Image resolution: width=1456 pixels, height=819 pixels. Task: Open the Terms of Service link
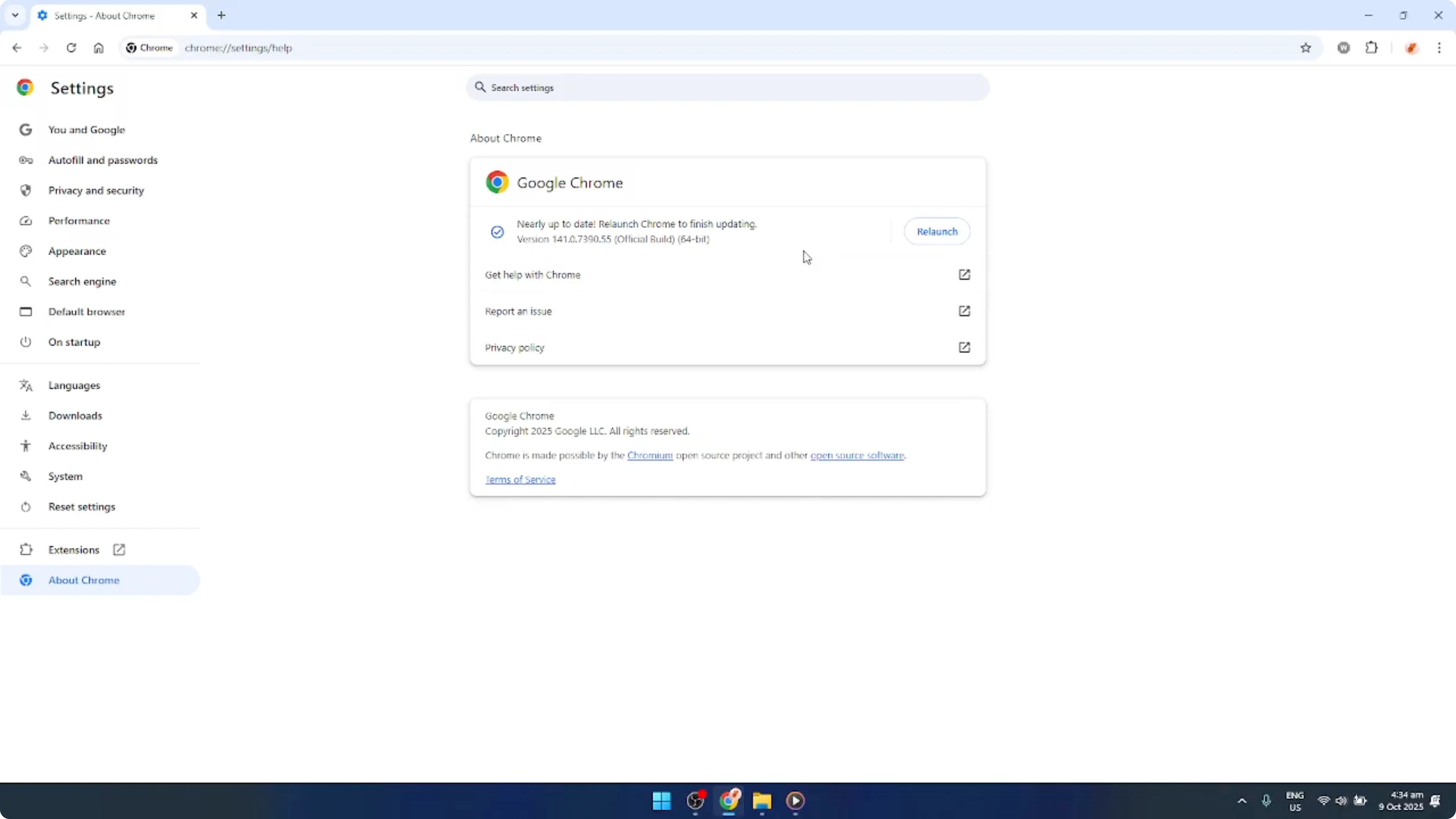520,479
